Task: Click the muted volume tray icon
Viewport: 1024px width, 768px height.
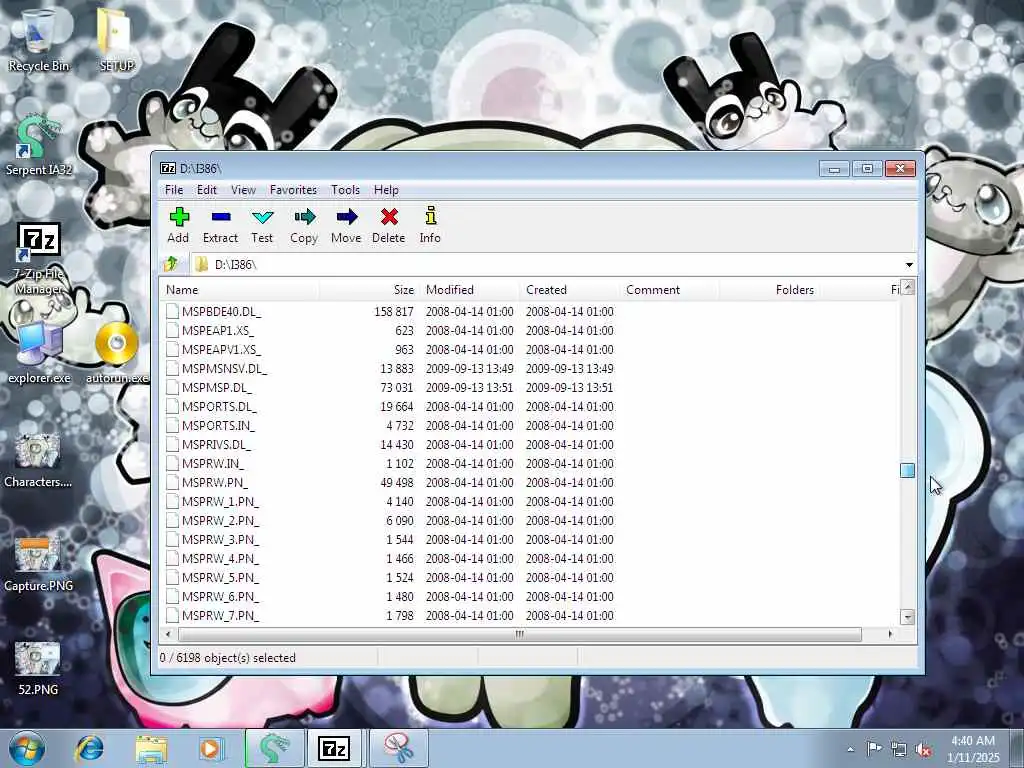Action: click(x=924, y=750)
